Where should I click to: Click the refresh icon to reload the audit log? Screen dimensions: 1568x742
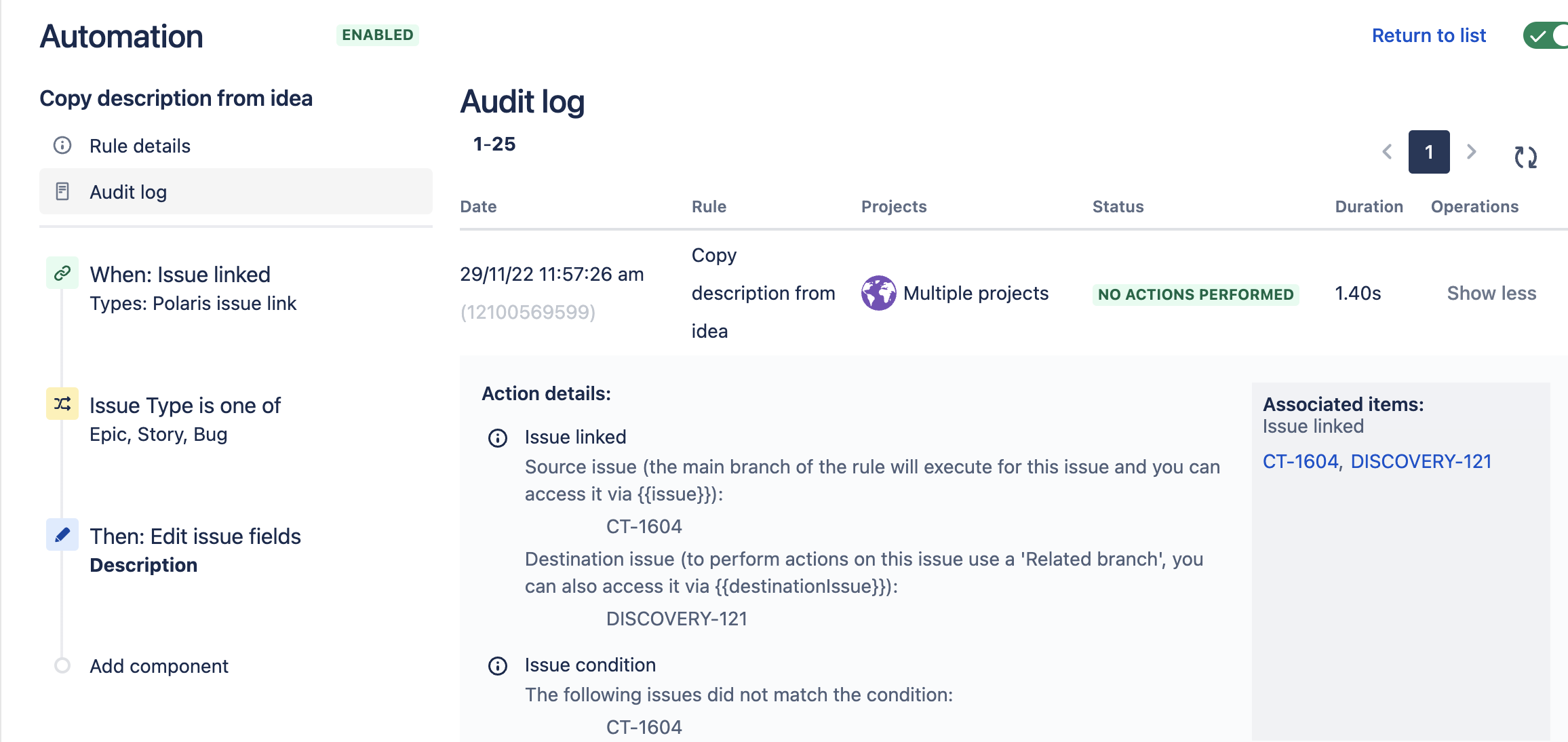coord(1526,157)
